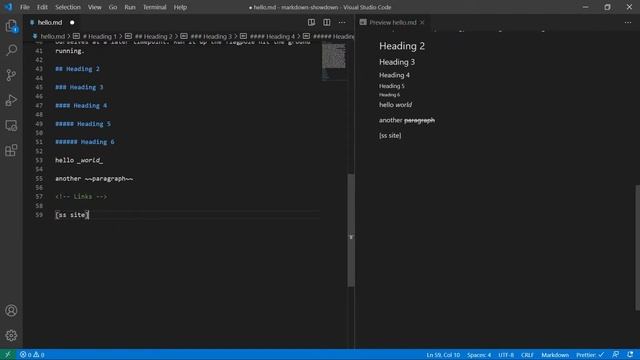
Task: Open the Run and Debug view
Action: 11,100
